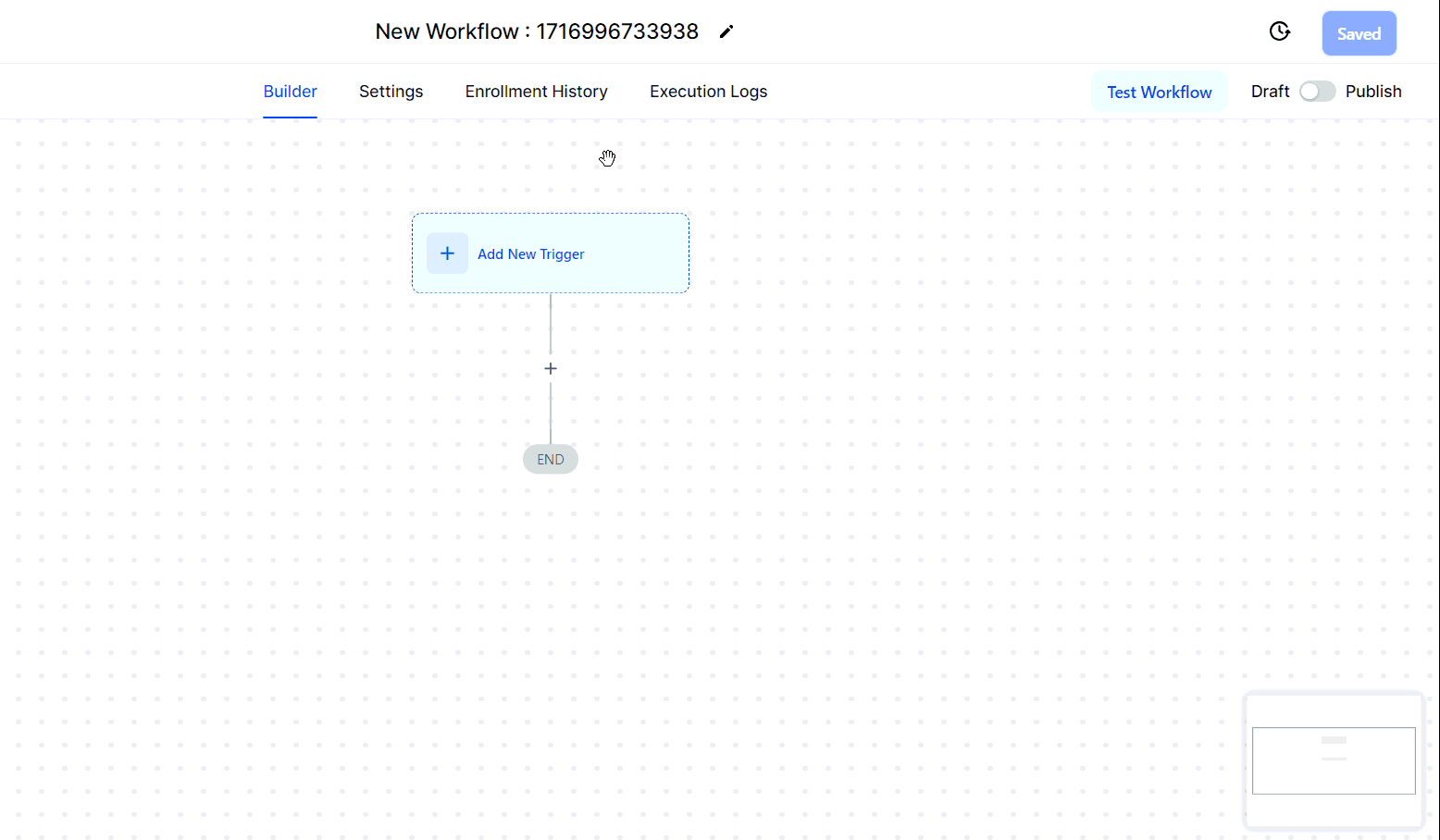Click the Draft label
Image resolution: width=1440 pixels, height=840 pixels.
tap(1270, 92)
